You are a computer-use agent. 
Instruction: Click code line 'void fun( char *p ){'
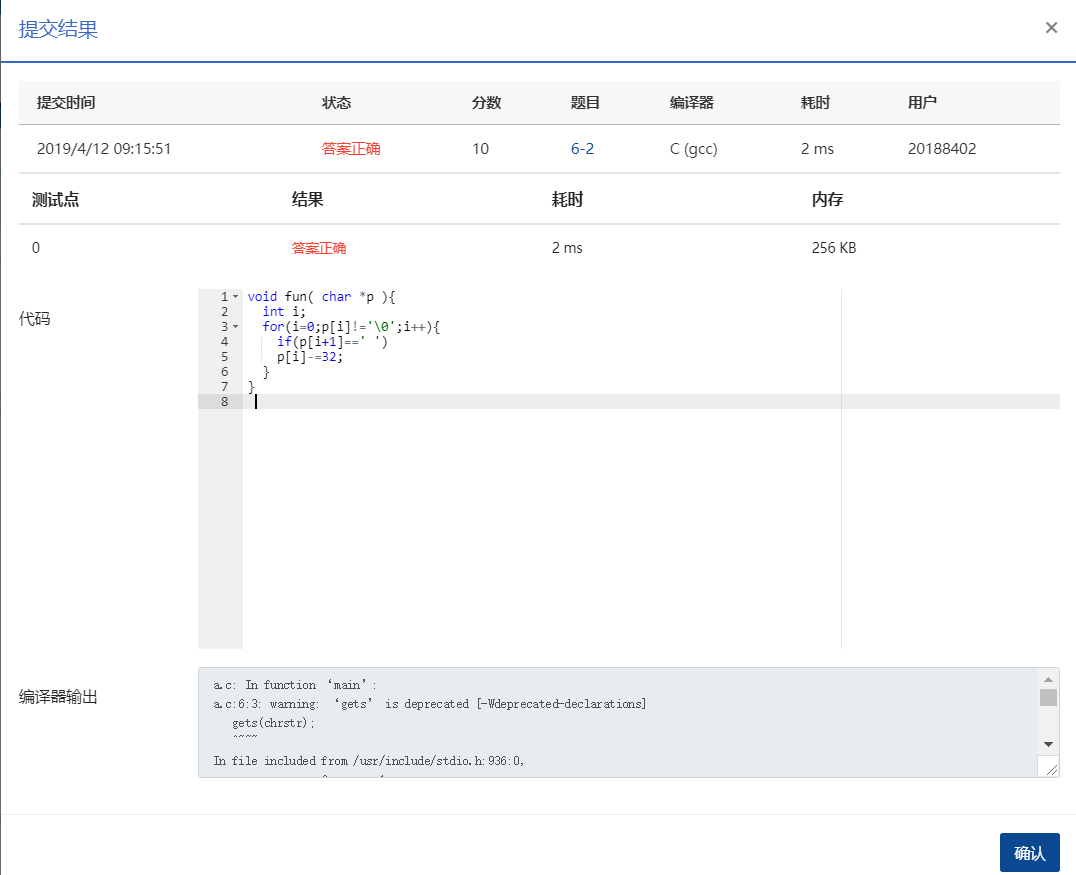321,296
